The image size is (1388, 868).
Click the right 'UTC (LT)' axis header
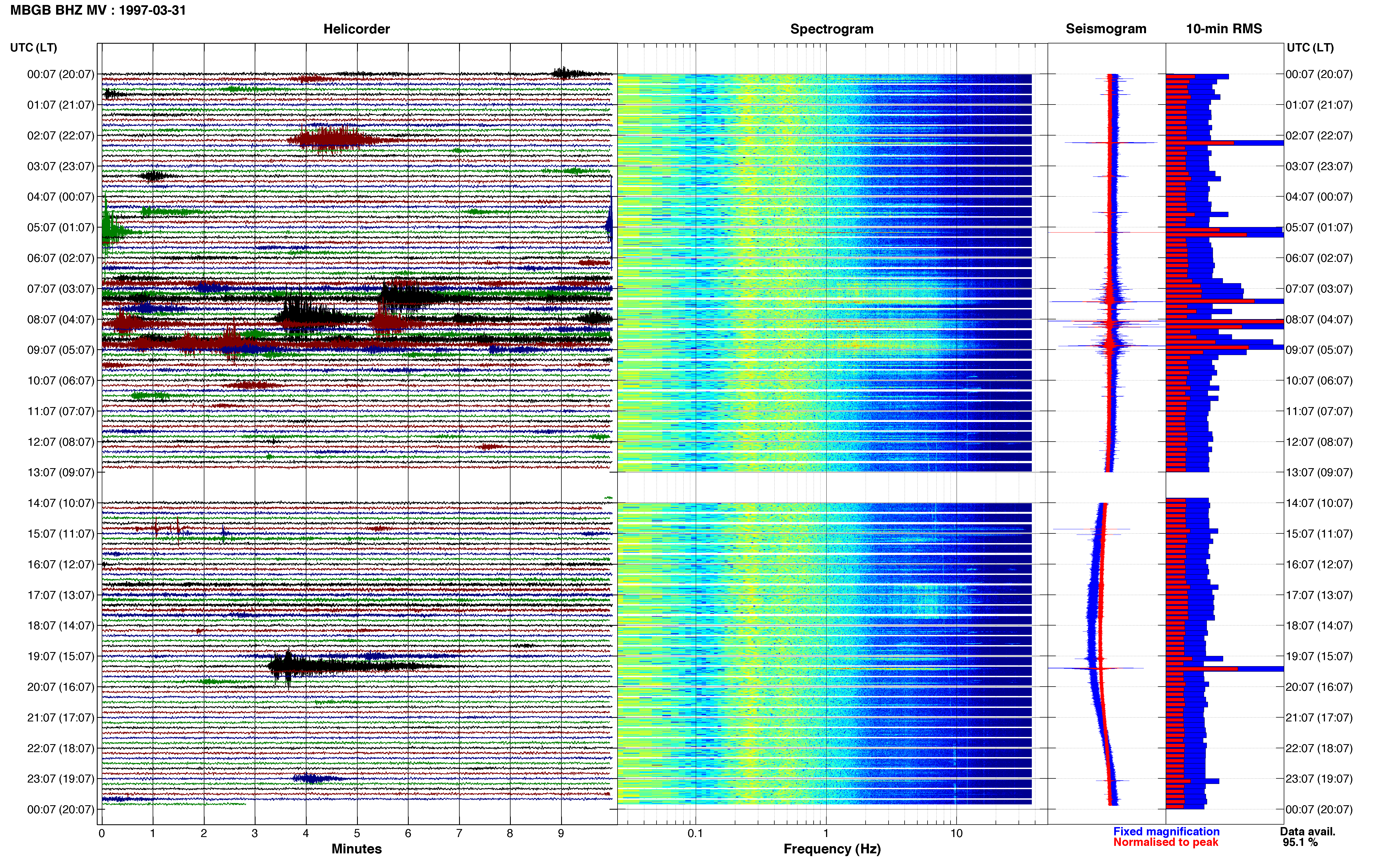click(x=1310, y=48)
